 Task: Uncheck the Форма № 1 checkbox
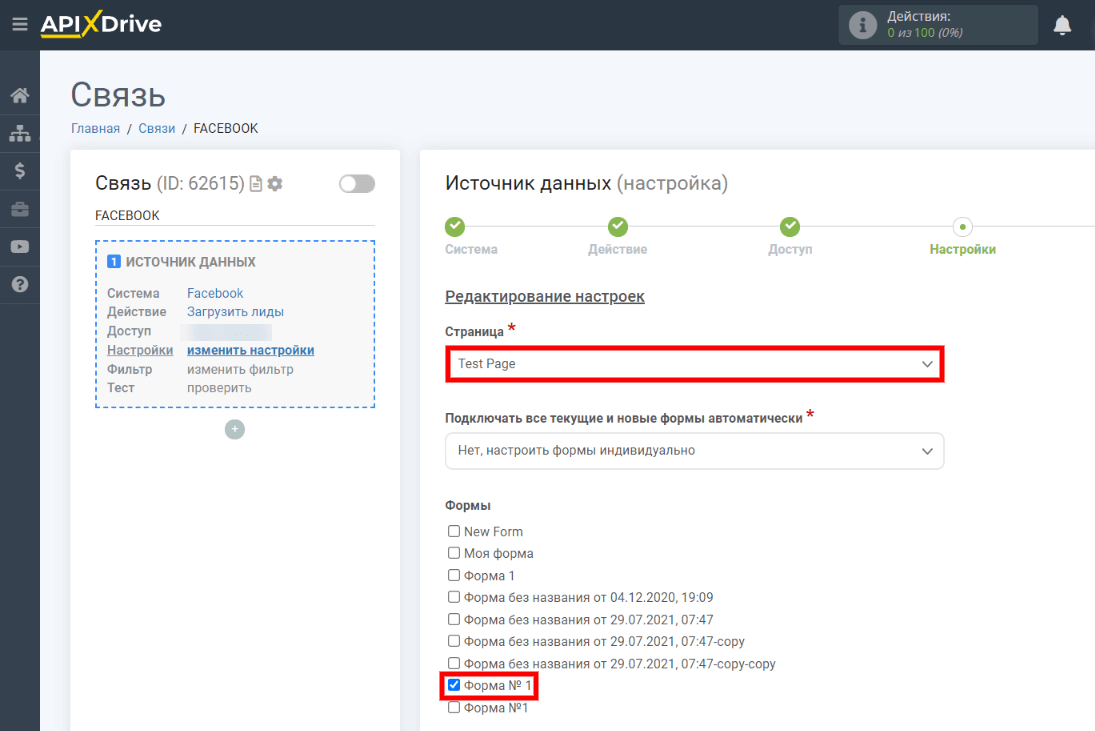click(x=453, y=685)
